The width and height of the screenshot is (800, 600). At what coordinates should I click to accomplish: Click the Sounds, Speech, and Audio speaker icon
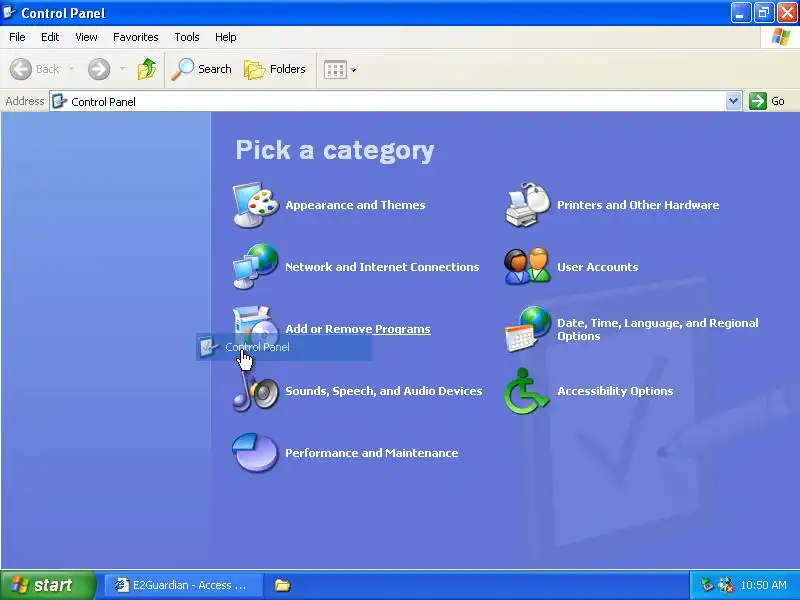coord(256,391)
